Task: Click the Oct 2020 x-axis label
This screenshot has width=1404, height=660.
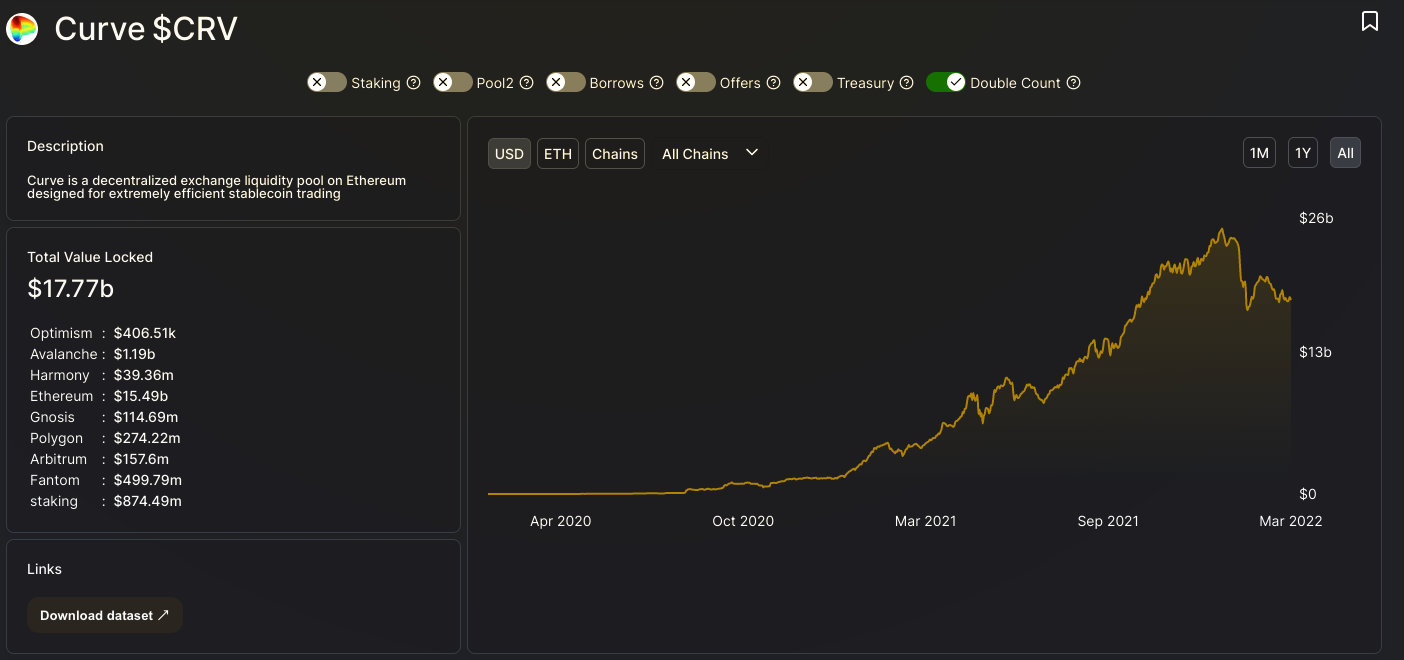Action: (x=743, y=521)
